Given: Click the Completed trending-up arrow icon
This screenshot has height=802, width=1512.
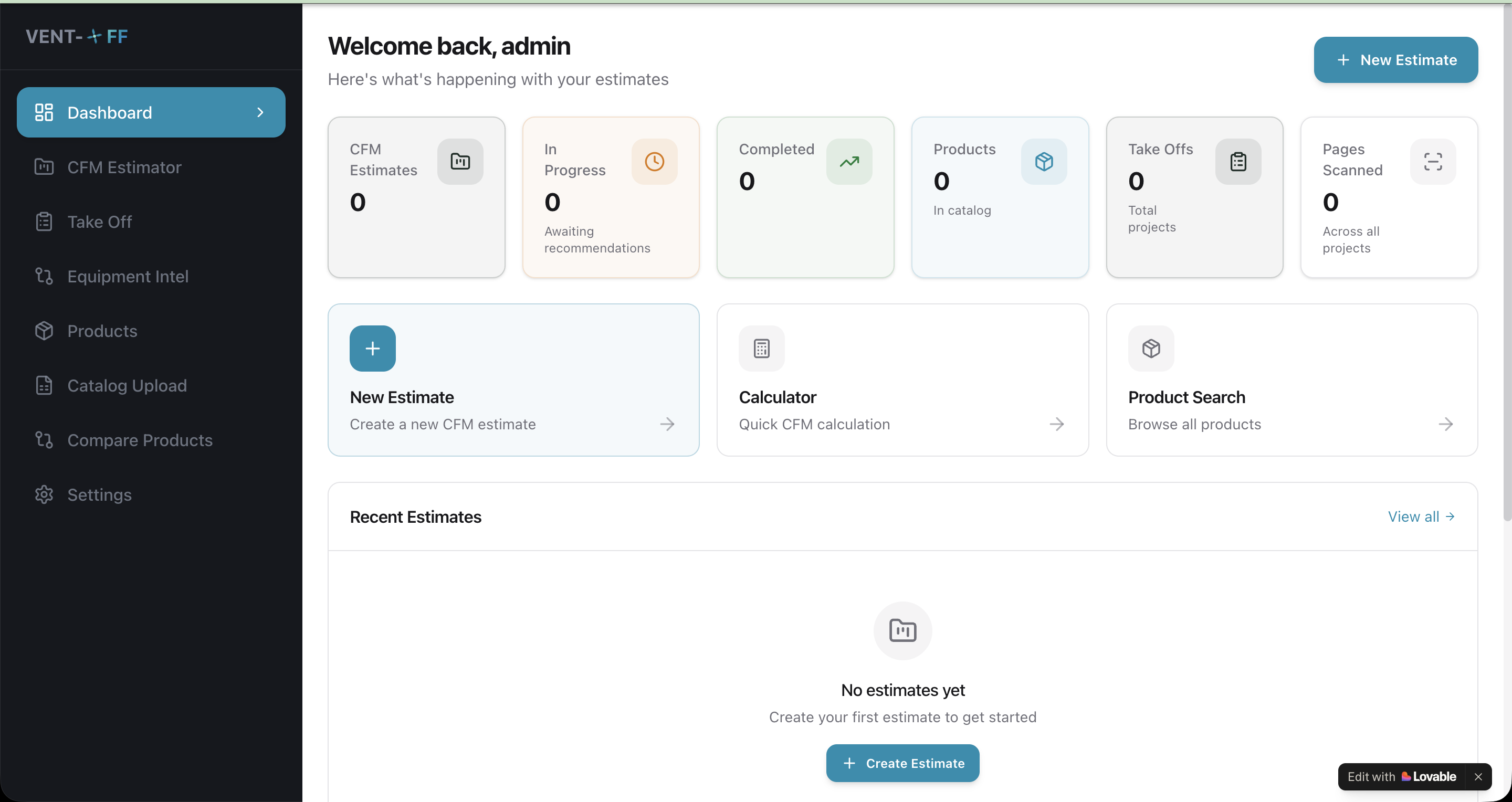Looking at the screenshot, I should click(849, 161).
